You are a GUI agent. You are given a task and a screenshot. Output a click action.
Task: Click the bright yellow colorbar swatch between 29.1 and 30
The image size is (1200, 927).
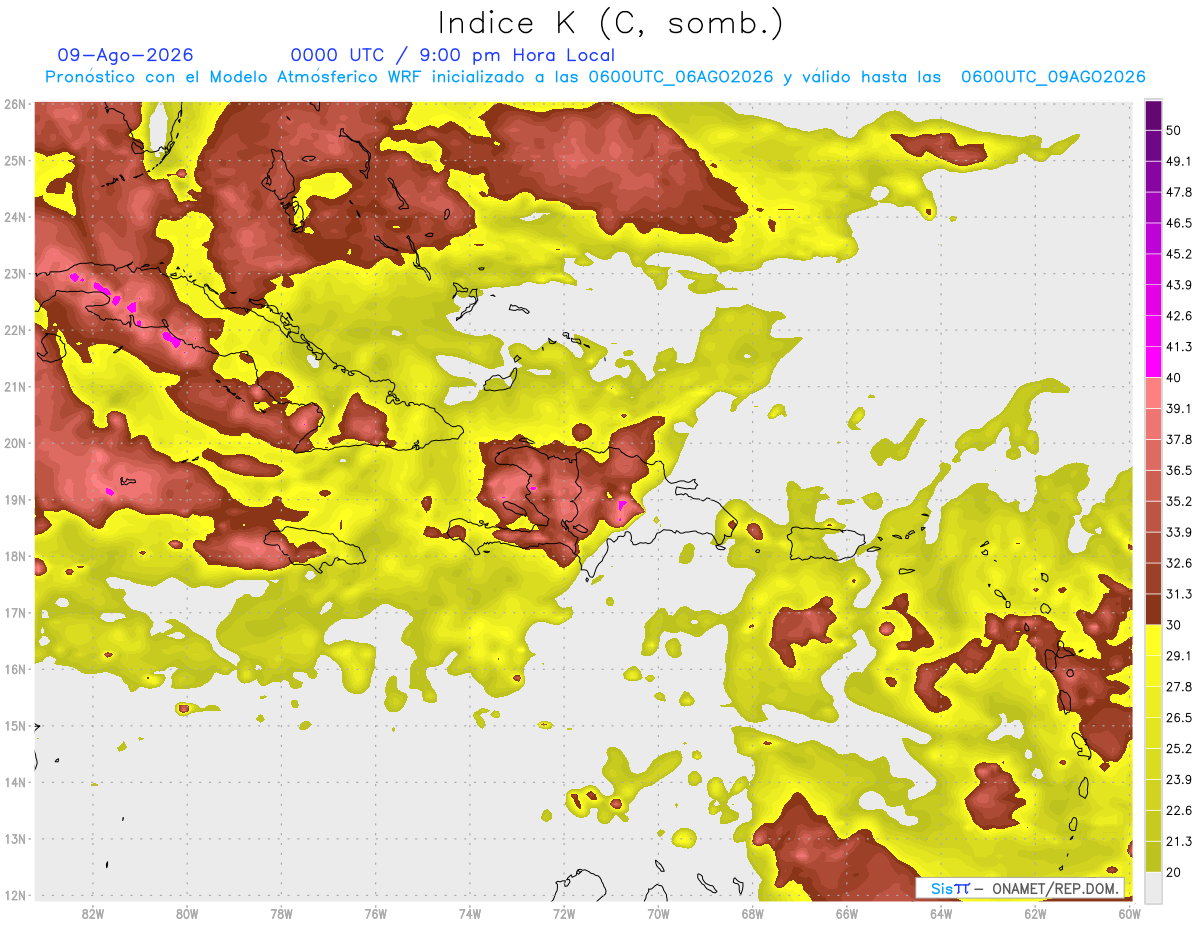[x=1153, y=640]
